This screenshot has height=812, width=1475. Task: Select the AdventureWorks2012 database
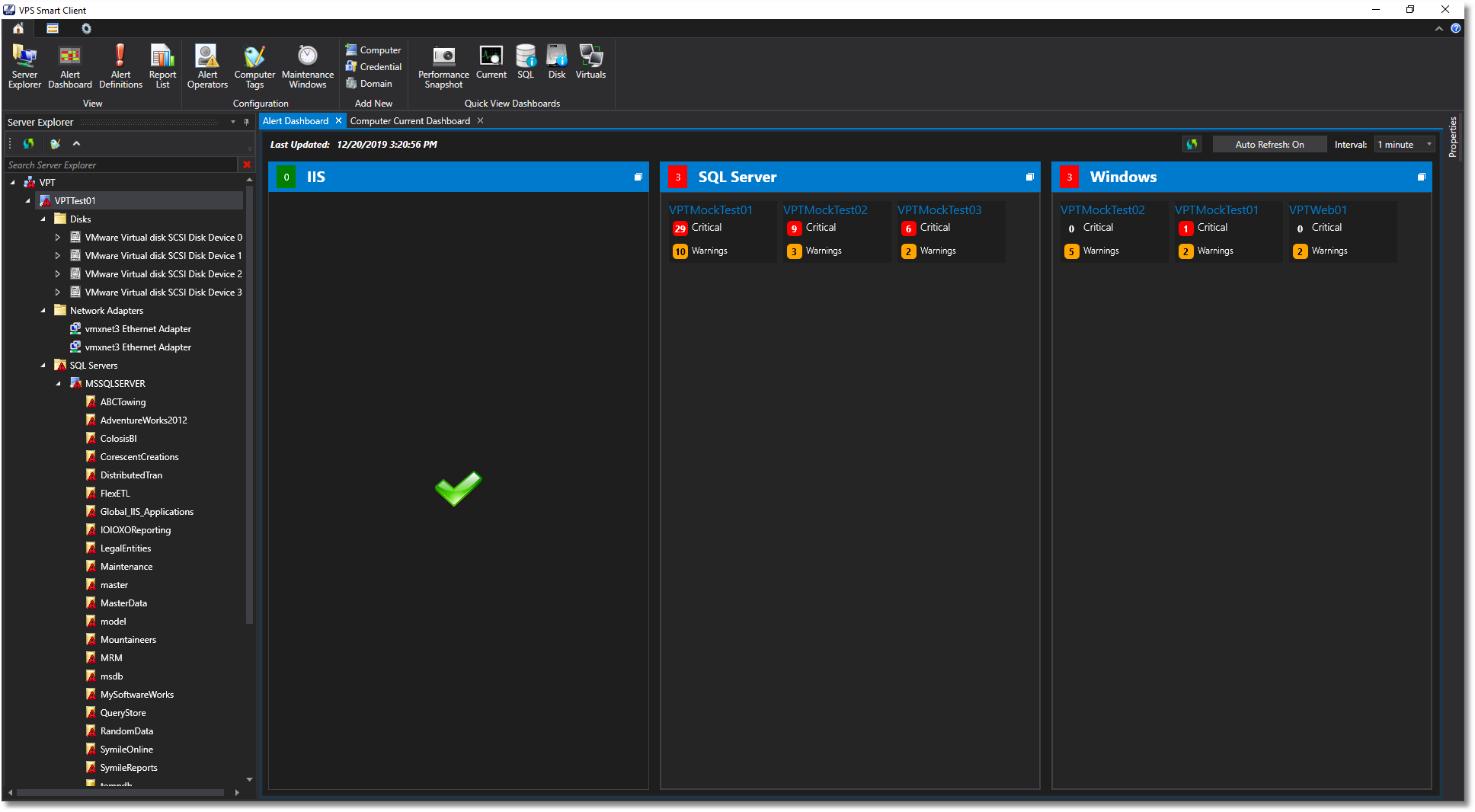coord(145,420)
